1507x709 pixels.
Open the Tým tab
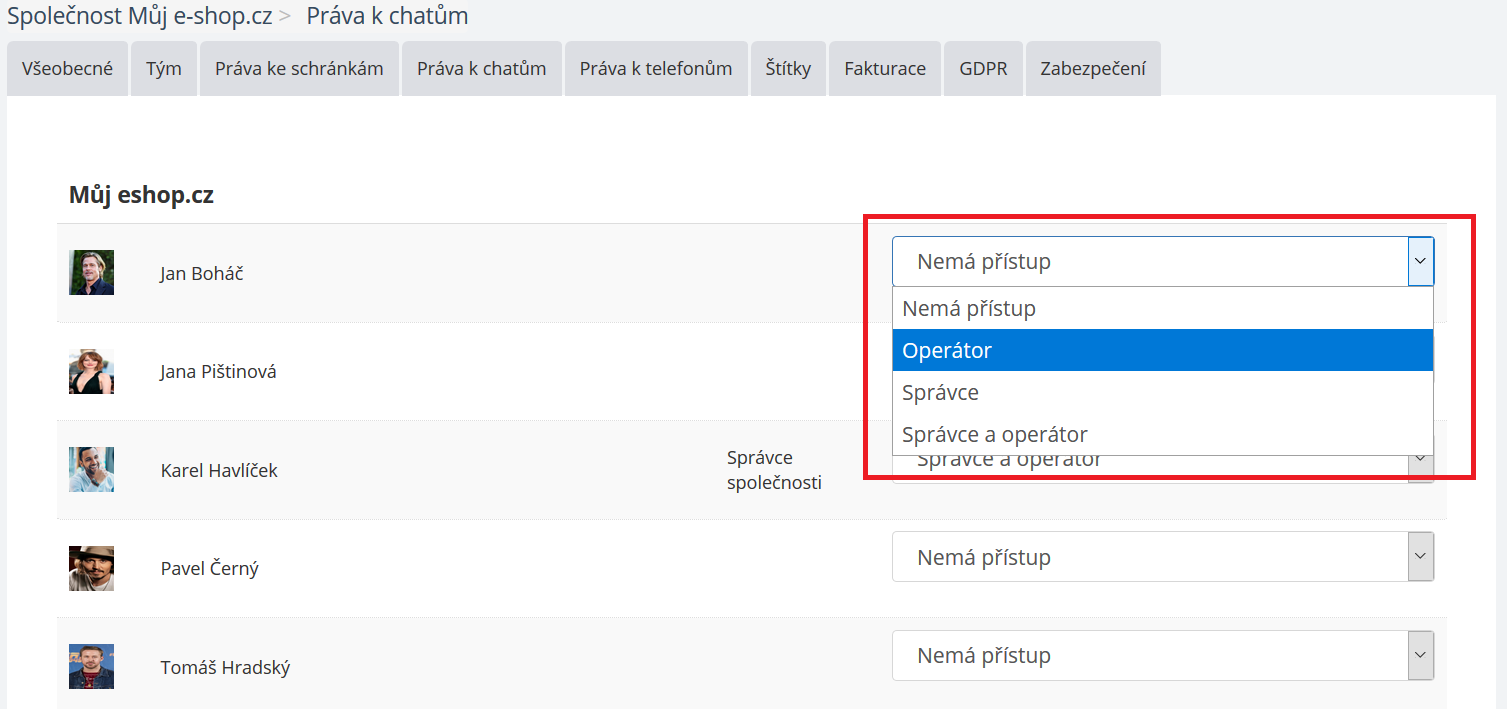click(x=164, y=69)
